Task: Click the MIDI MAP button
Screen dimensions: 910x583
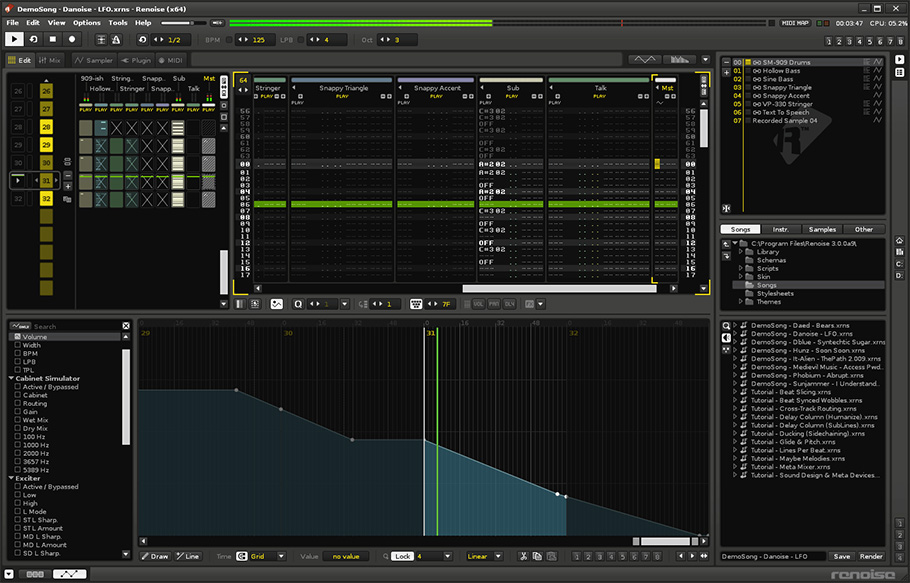Action: (796, 22)
